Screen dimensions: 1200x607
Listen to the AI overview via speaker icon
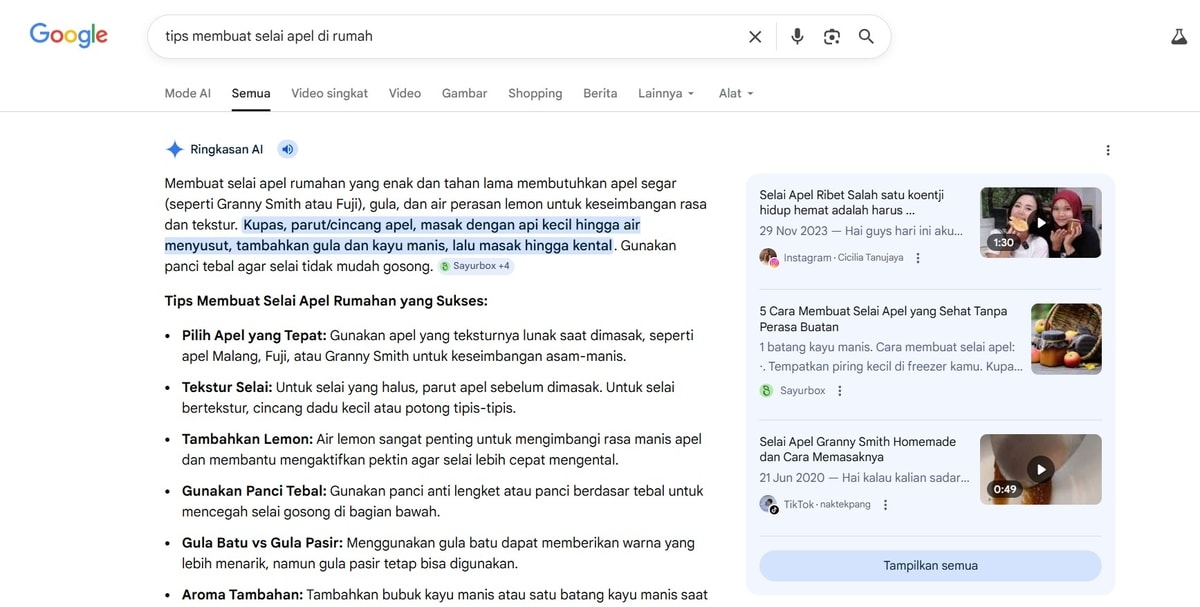[x=287, y=148]
